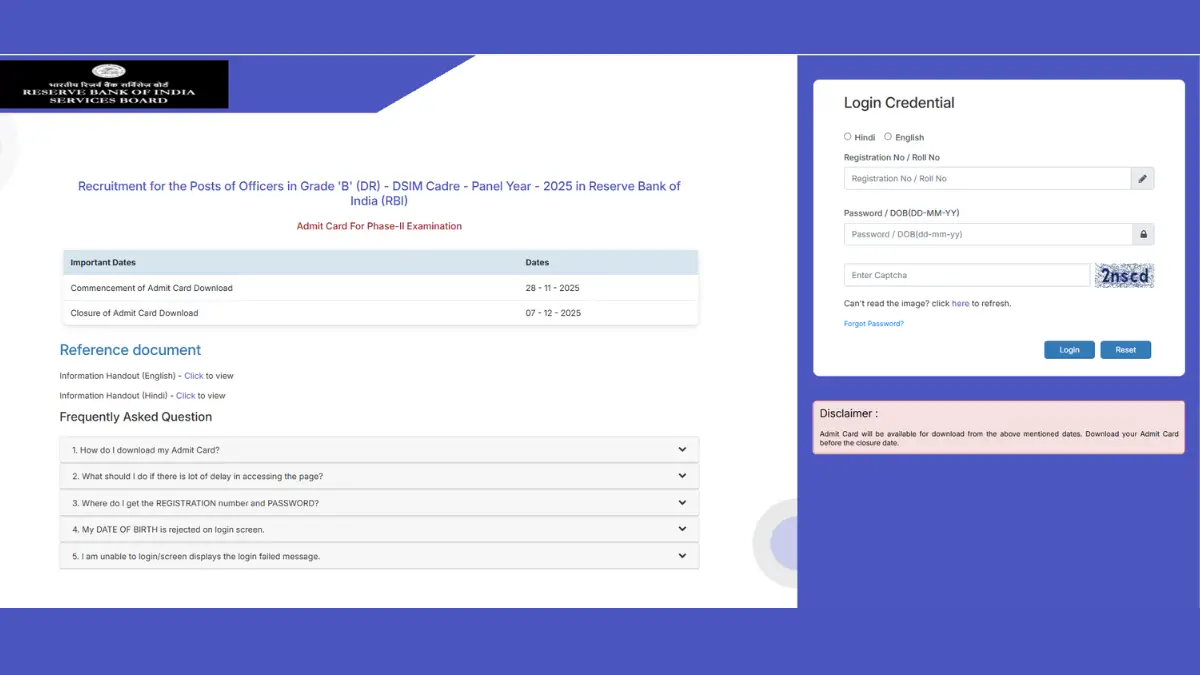Expand FAQ about login failed message
Image resolution: width=1200 pixels, height=675 pixels.
pos(380,555)
